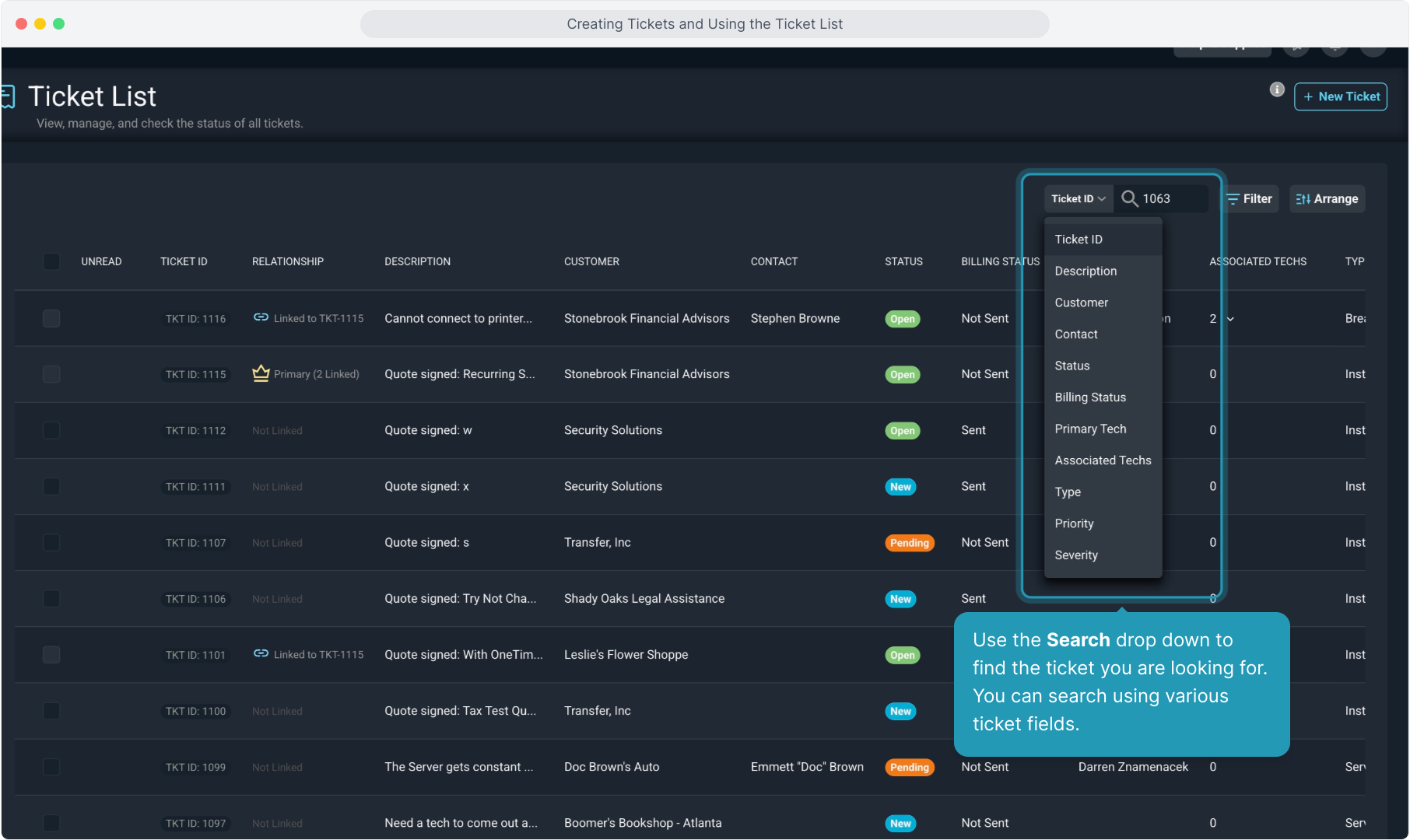
Task: Click the link icon on ticket 1116
Action: click(x=261, y=317)
